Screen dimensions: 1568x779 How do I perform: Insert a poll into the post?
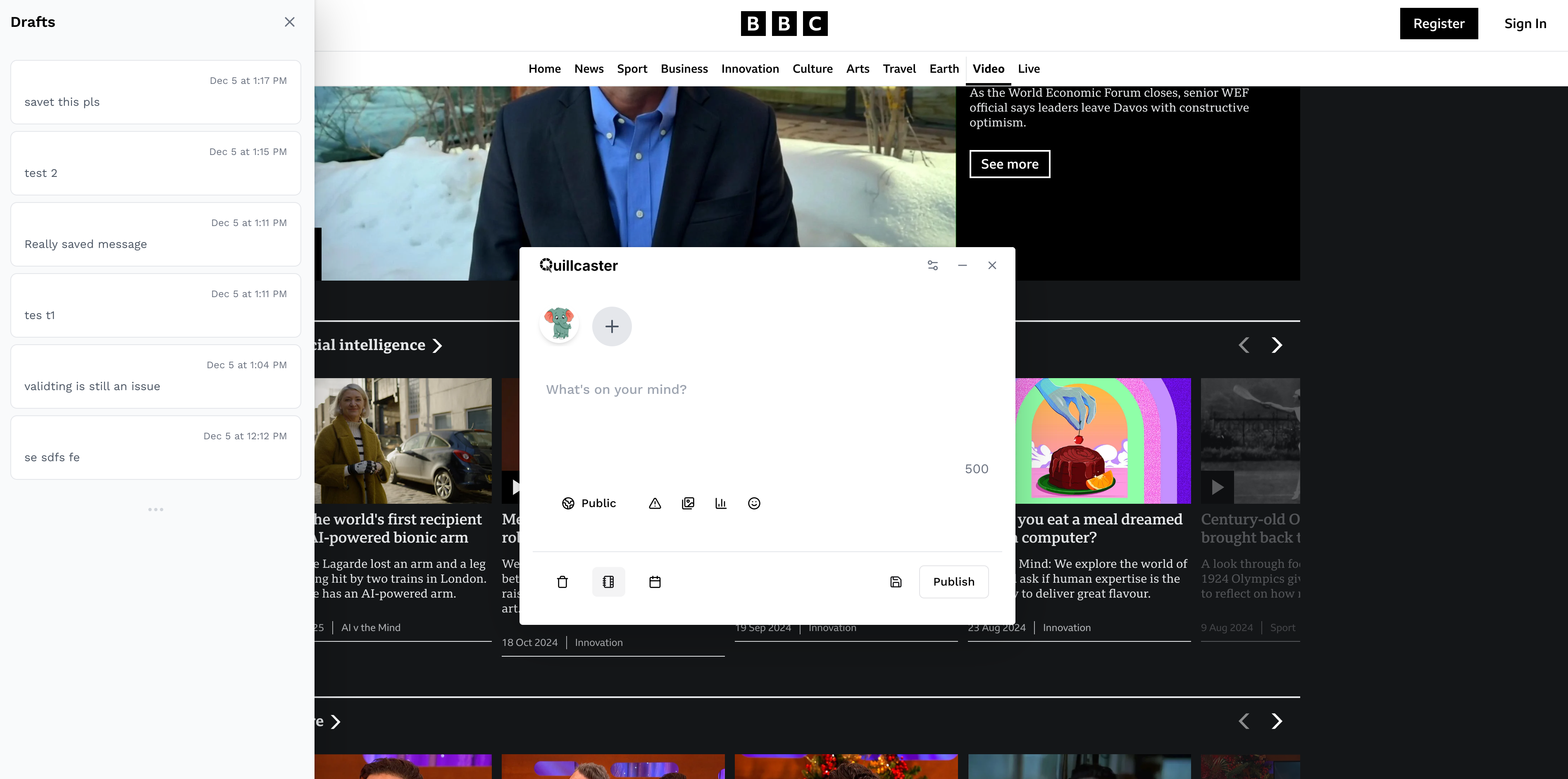(721, 503)
